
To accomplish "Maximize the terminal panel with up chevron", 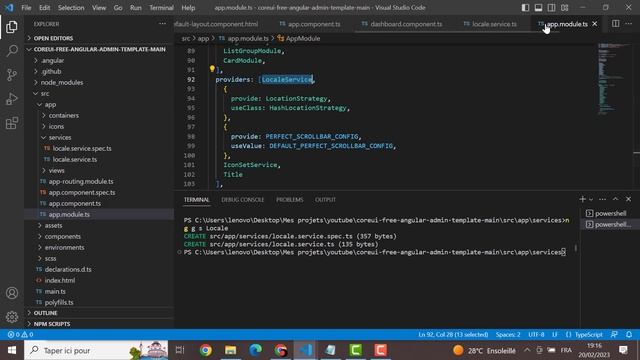I will click(x=616, y=199).
